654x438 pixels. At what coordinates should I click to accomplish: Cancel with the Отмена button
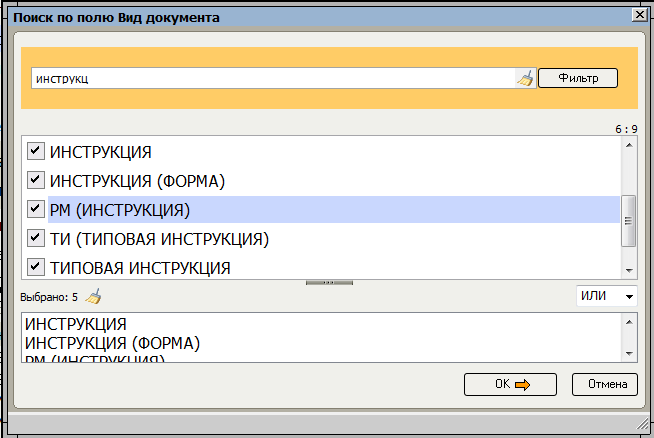604,384
